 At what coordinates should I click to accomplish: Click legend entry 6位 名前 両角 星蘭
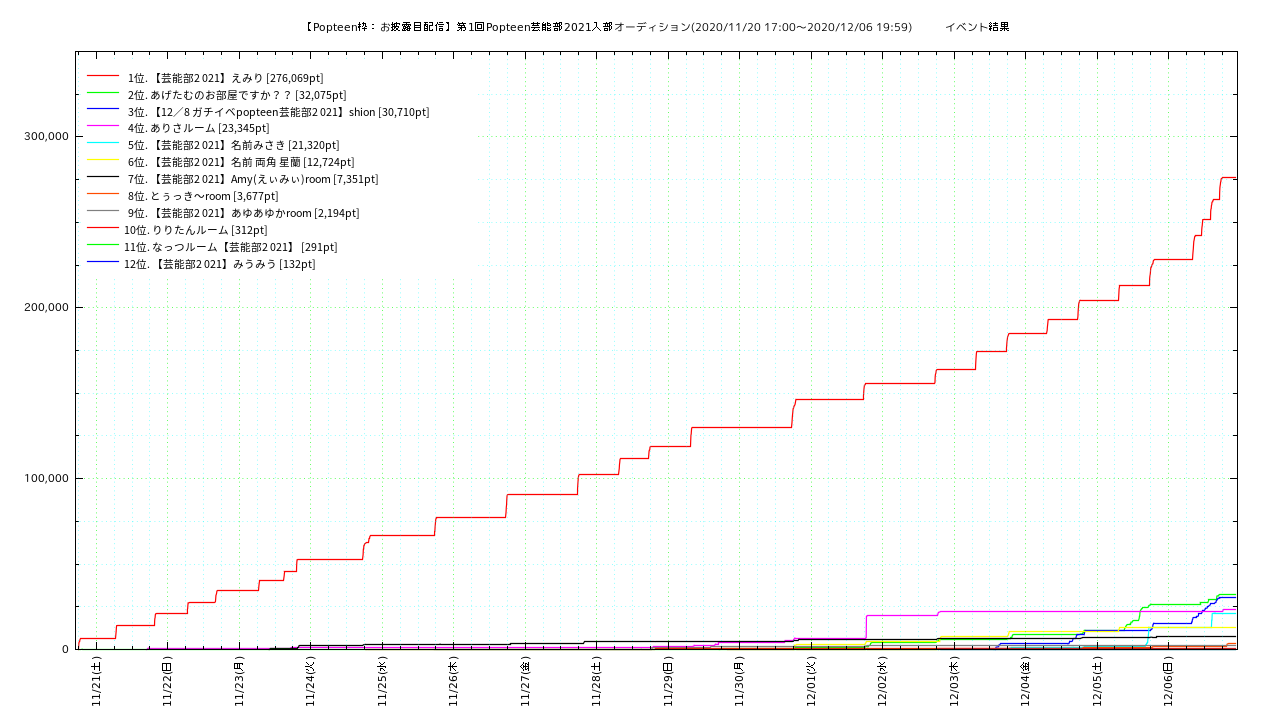240,162
